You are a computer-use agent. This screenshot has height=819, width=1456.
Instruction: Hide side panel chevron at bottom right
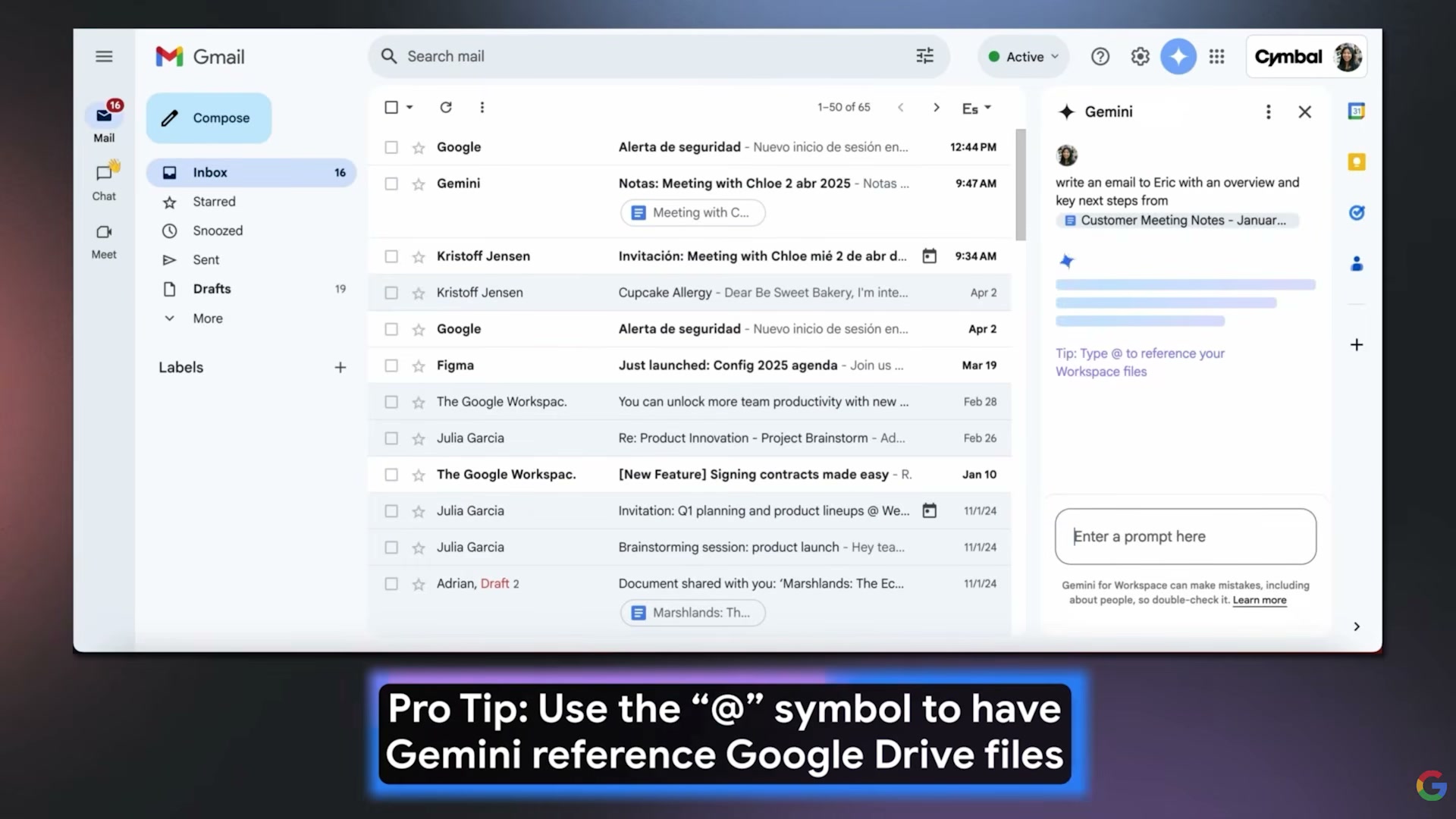tap(1357, 626)
